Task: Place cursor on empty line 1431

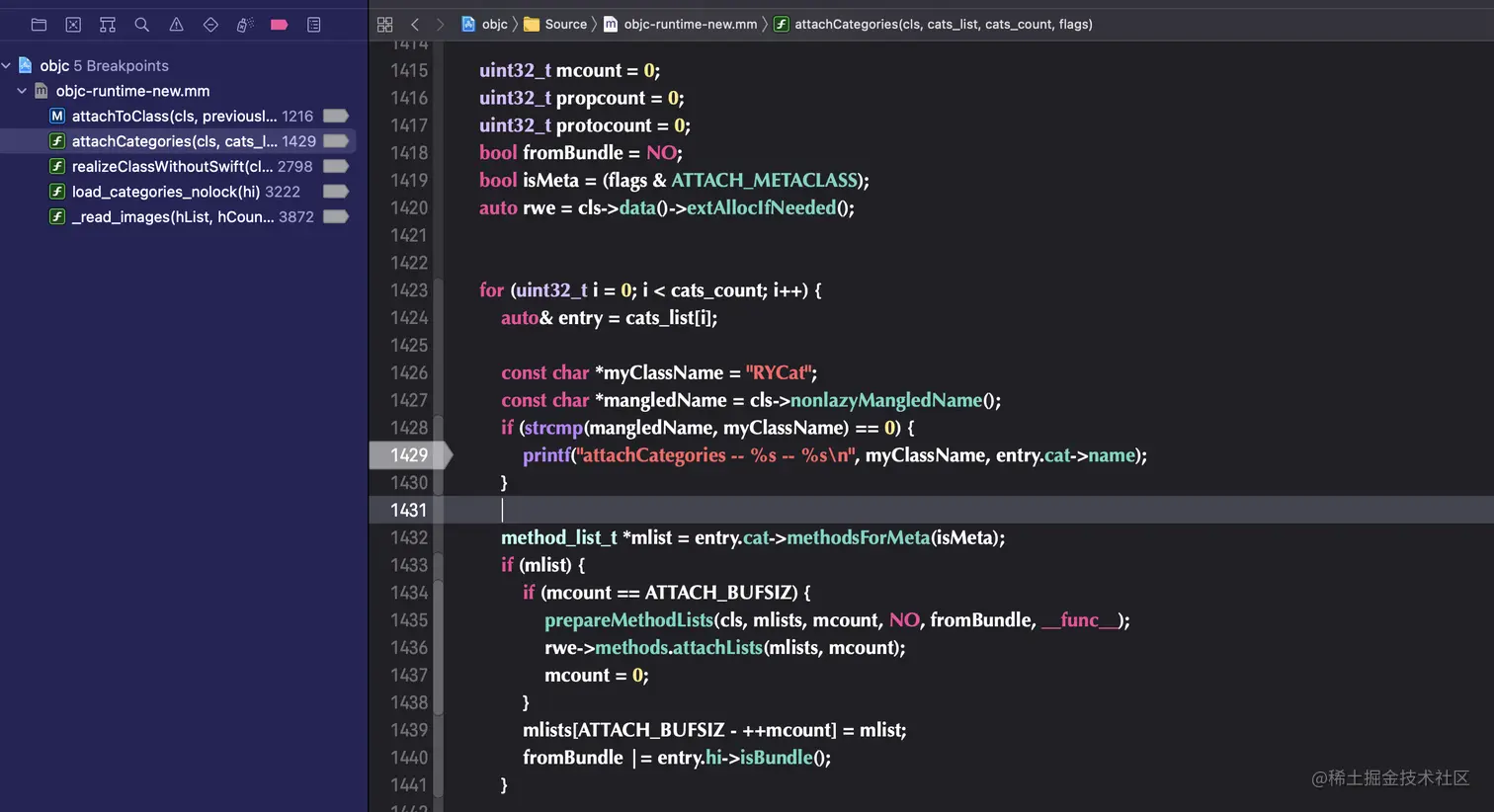Action: coord(968,511)
